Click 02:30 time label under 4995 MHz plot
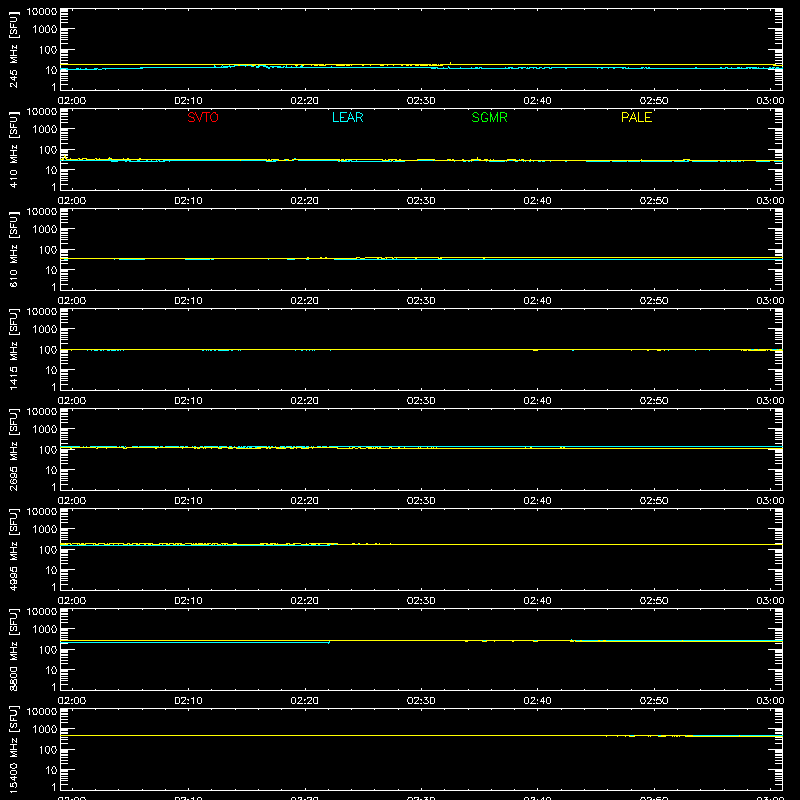 pyautogui.click(x=421, y=601)
